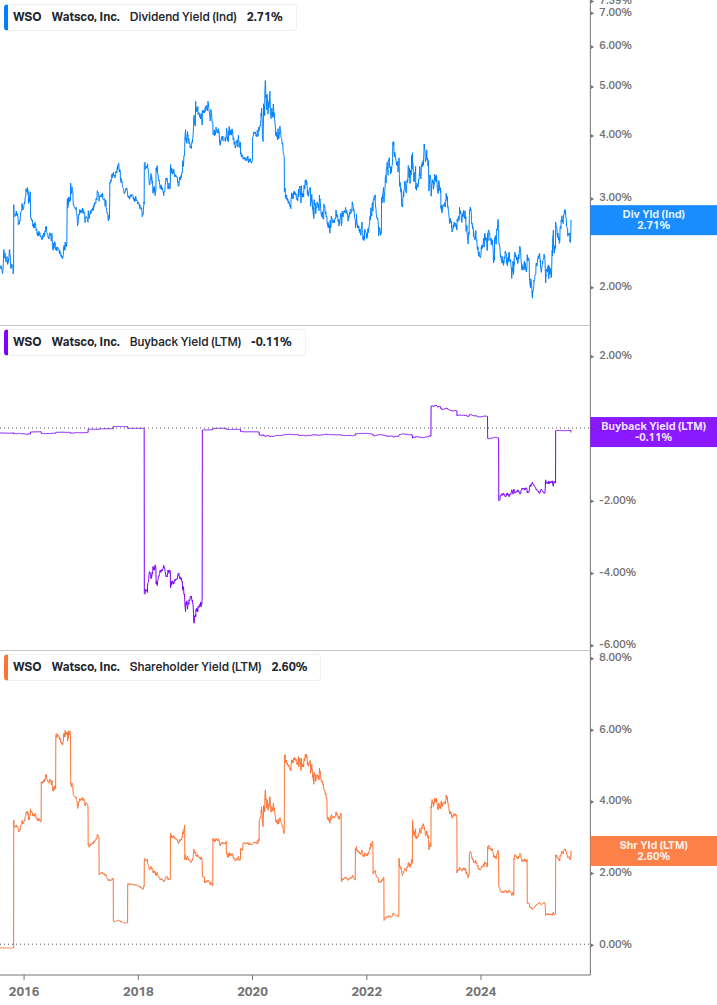Screen dimensions: 717x1005
Task: Select the blue Dividend Yield color bar
Action: coord(6,17)
